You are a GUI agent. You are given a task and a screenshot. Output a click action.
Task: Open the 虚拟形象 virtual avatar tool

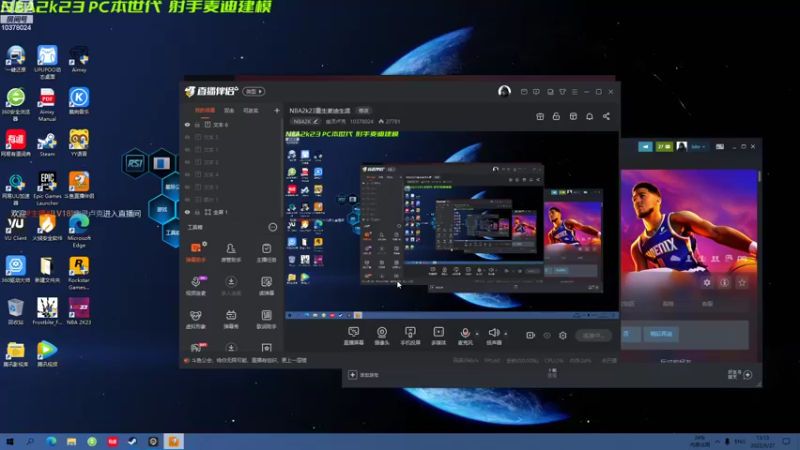point(196,319)
